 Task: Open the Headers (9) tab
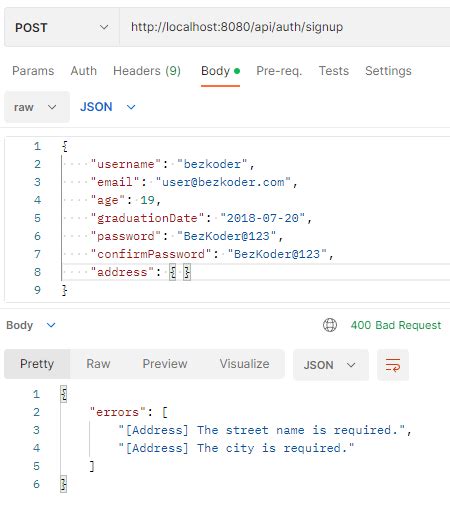147,71
